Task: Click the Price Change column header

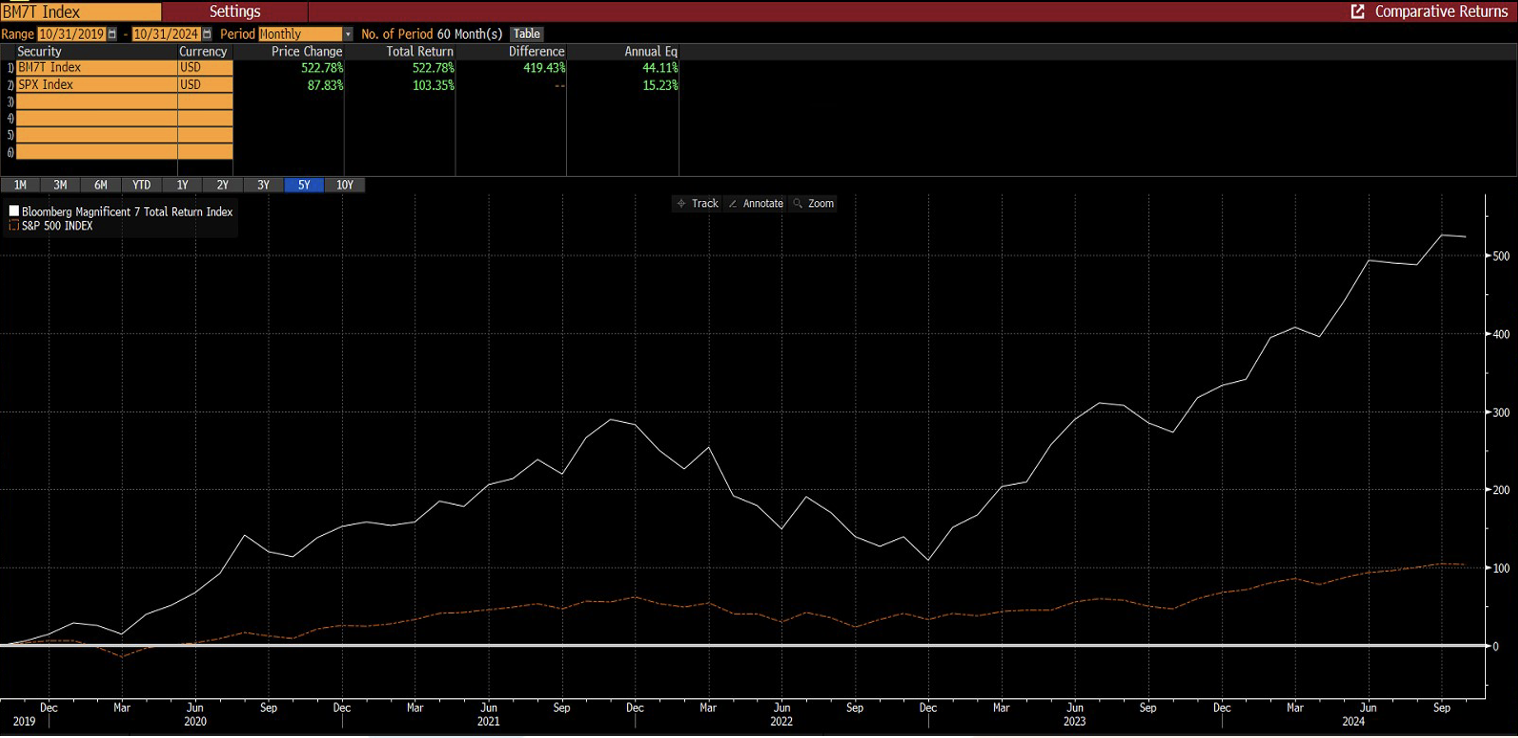Action: (307, 51)
